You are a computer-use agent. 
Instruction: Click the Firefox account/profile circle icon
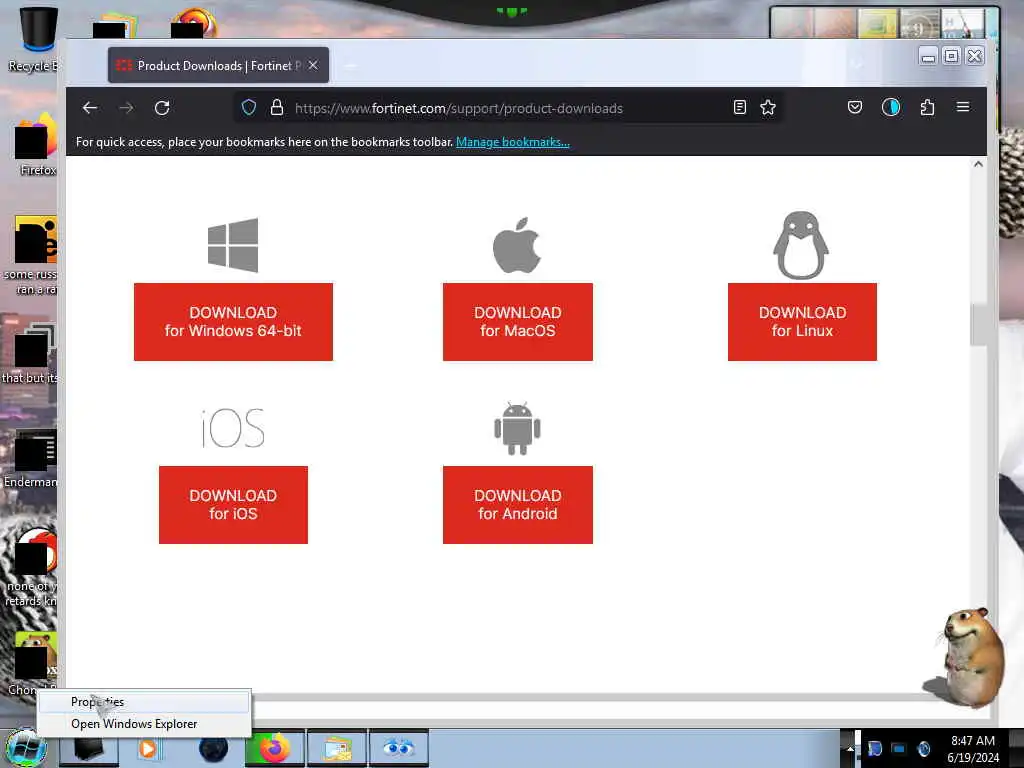891,108
